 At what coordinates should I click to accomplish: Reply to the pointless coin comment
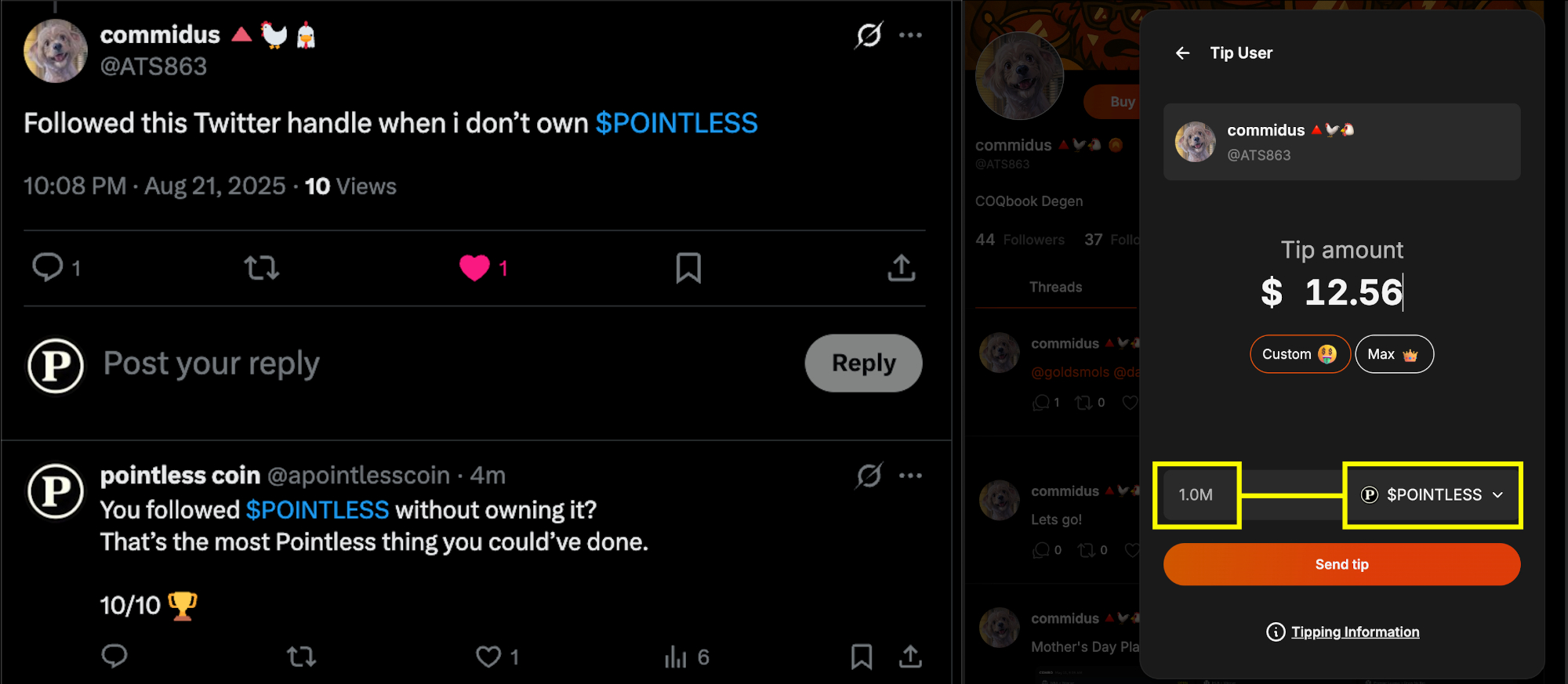[114, 657]
